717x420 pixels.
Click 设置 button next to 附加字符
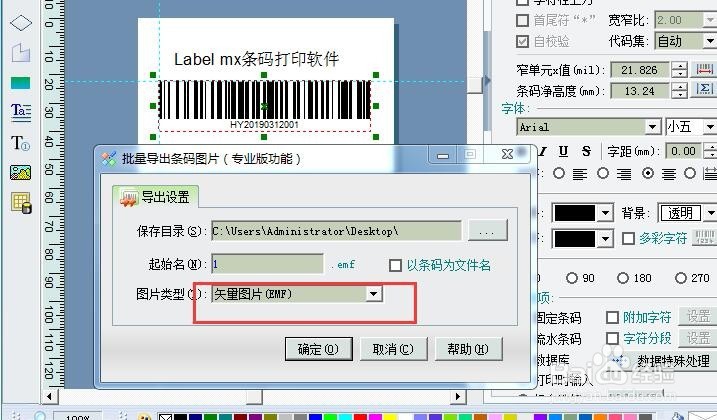click(698, 317)
